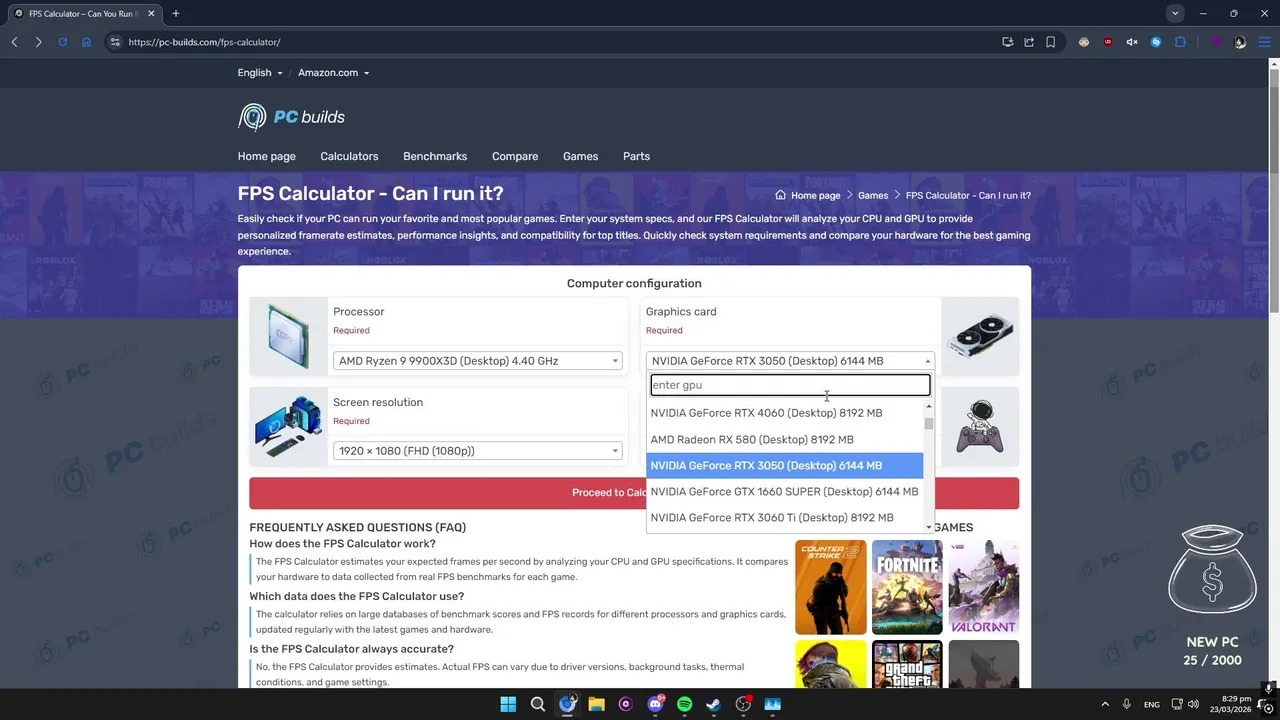Click the screen resolution monitor image
Viewport: 1280px width, 720px height.
coord(288,426)
